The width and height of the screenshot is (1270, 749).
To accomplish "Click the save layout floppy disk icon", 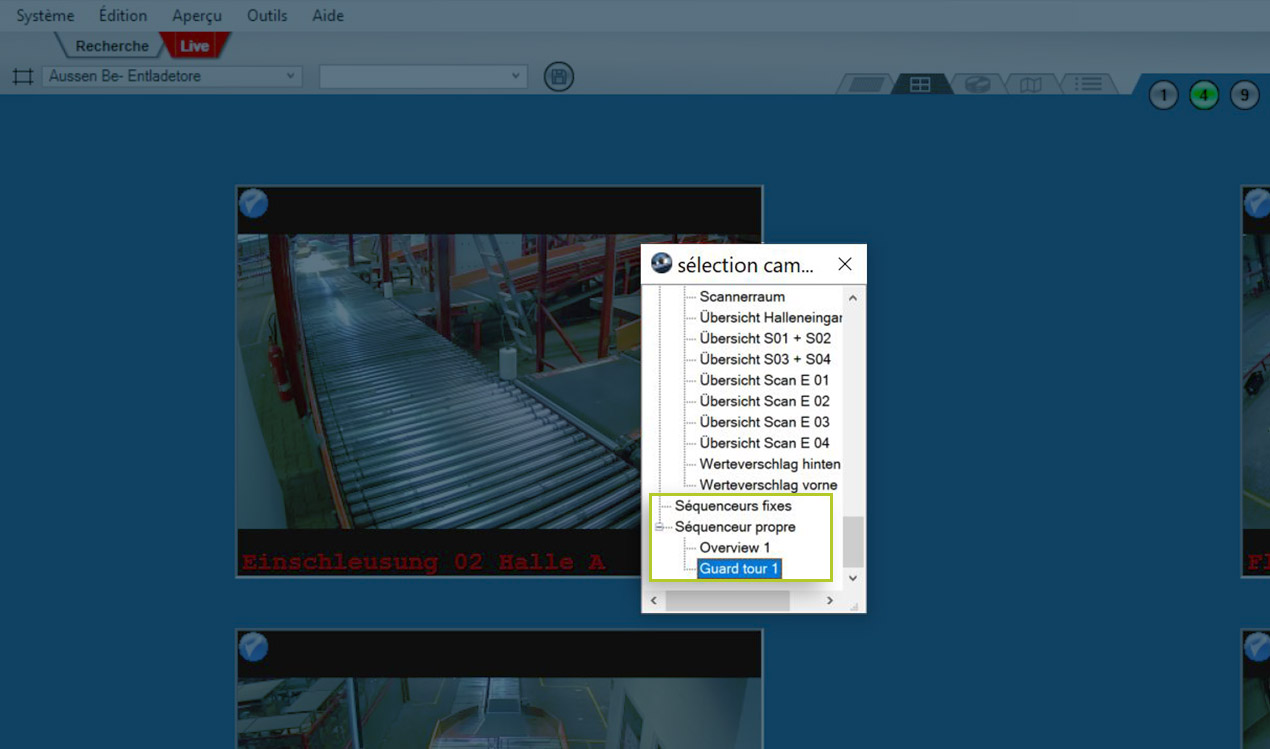I will (559, 77).
